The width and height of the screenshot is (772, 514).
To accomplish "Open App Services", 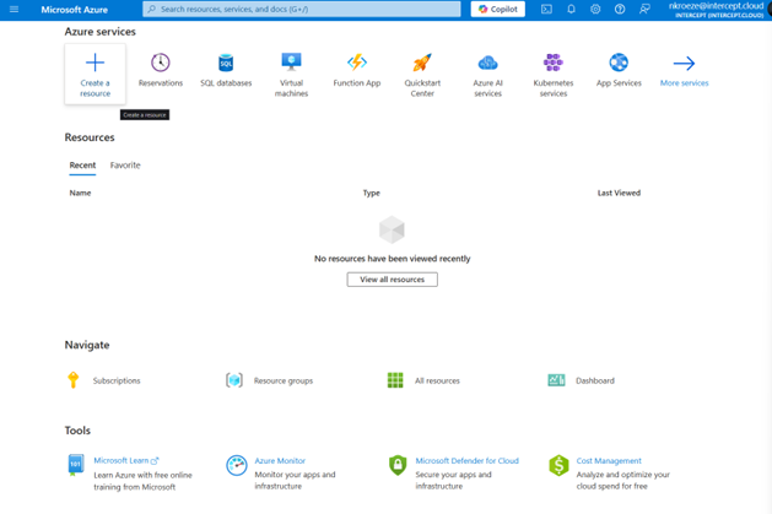I will tap(619, 70).
